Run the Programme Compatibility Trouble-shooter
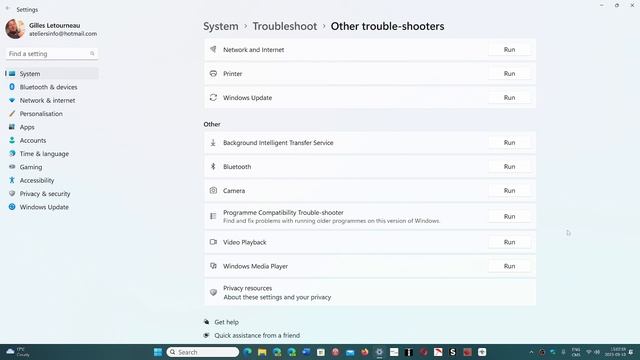Image resolution: width=640 pixels, height=360 pixels. (x=509, y=216)
